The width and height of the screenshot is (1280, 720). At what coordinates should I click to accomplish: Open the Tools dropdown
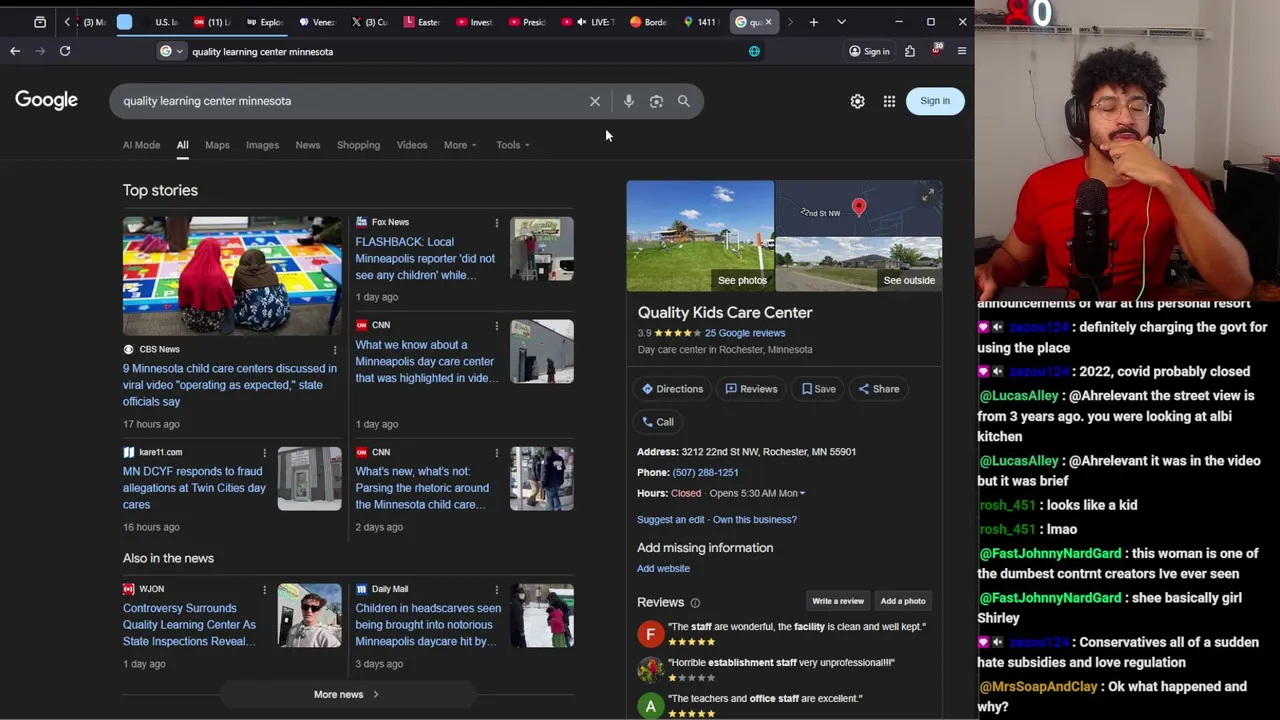(x=513, y=145)
